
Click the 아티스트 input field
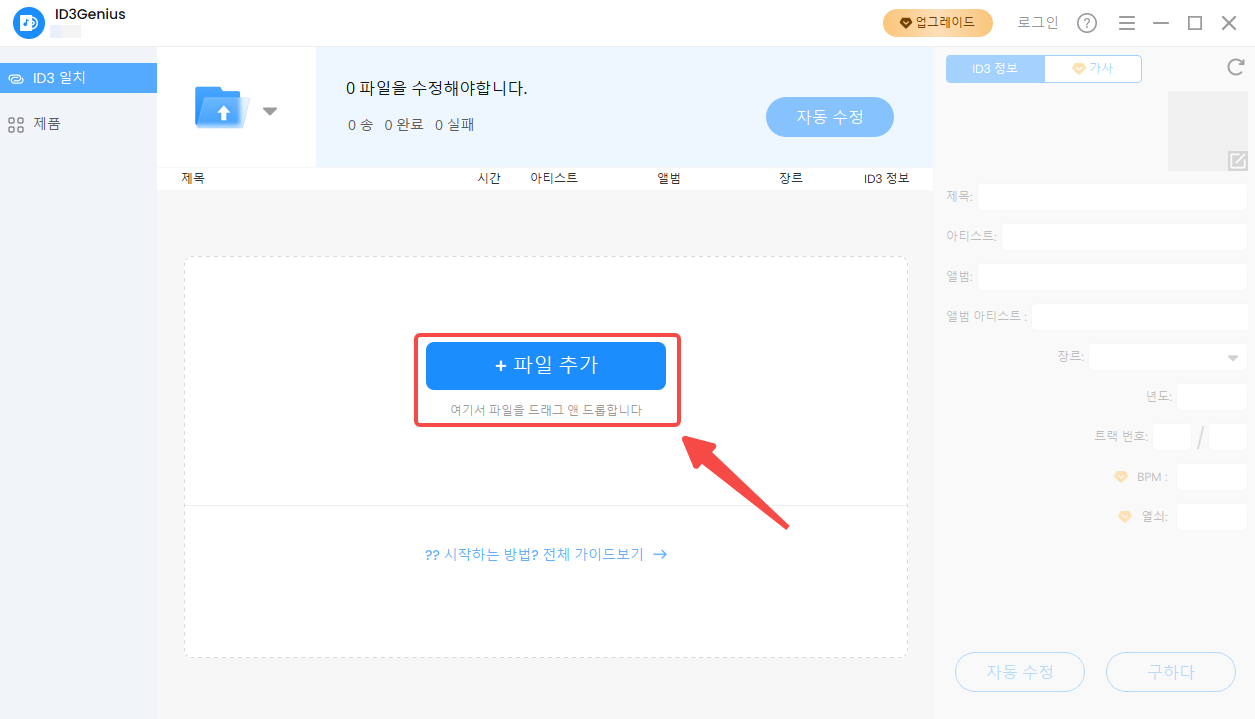(x=1124, y=237)
